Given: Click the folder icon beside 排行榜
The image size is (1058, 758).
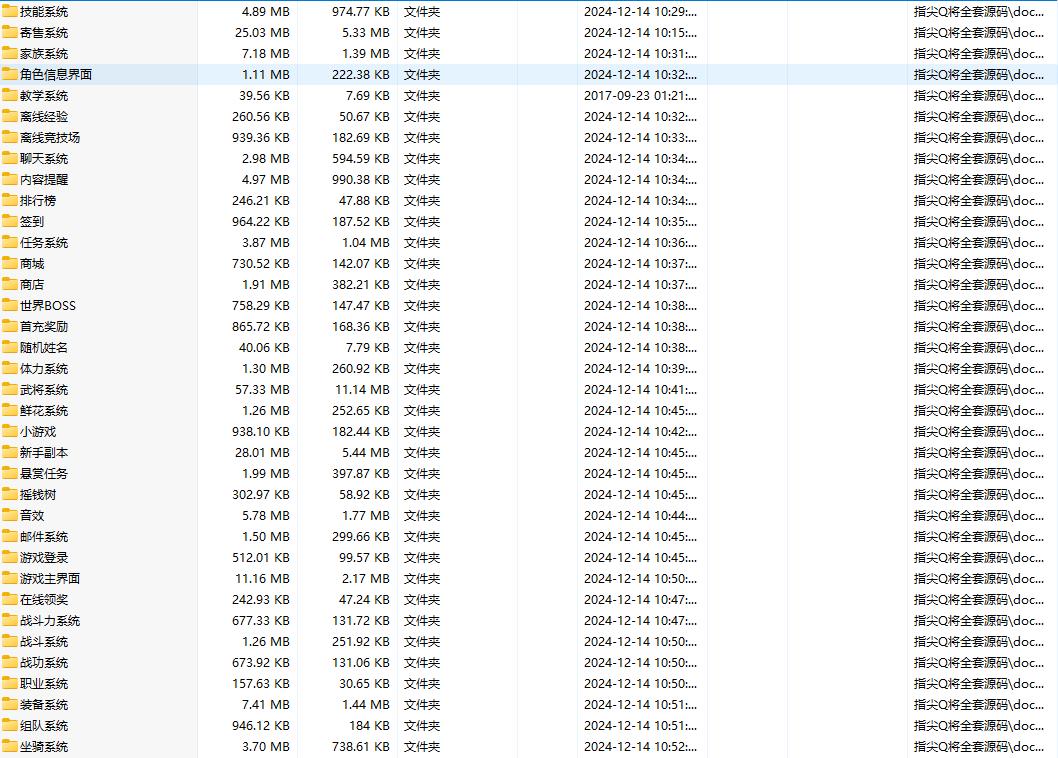Looking at the screenshot, I should click(10, 201).
